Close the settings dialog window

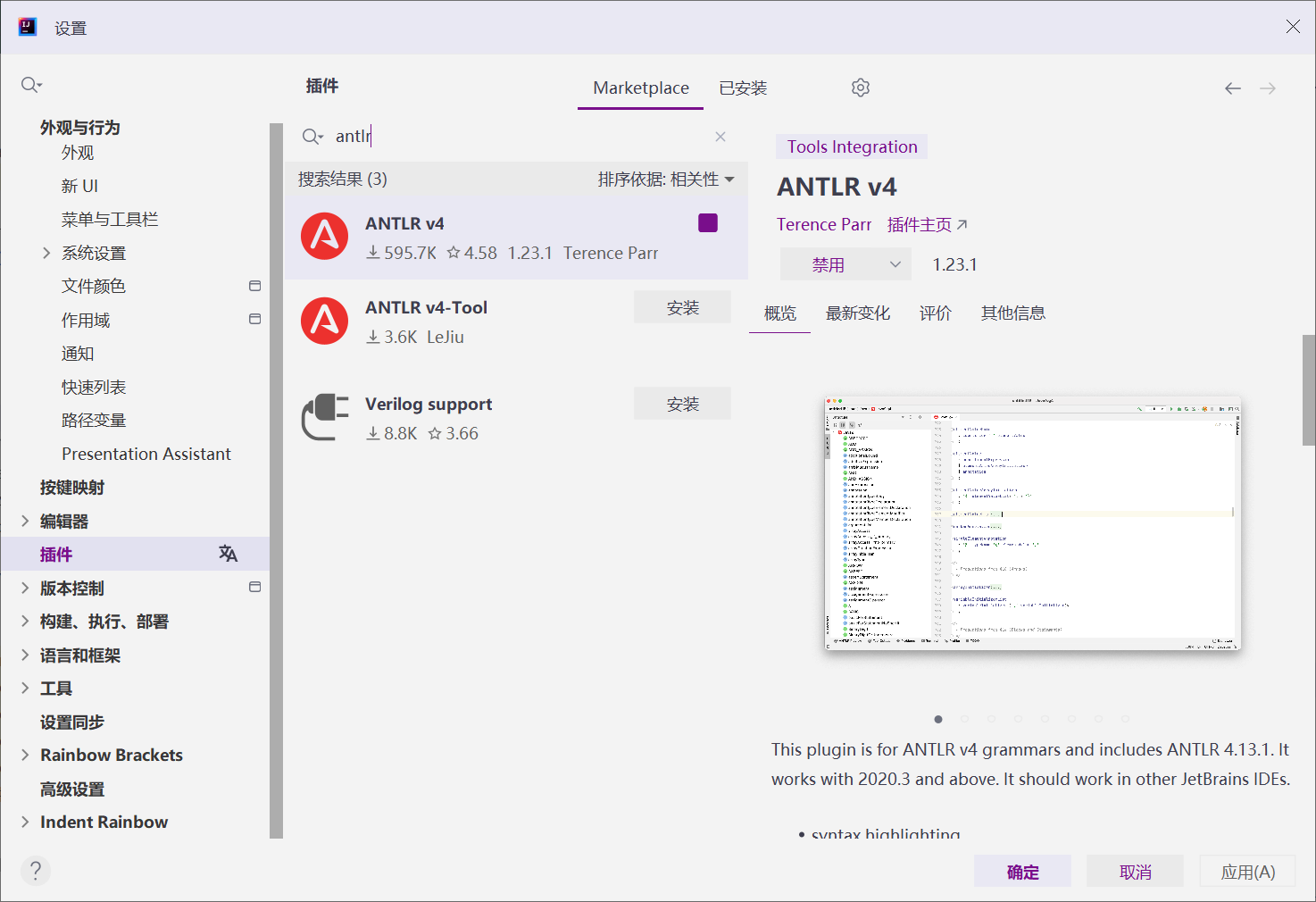[1293, 27]
